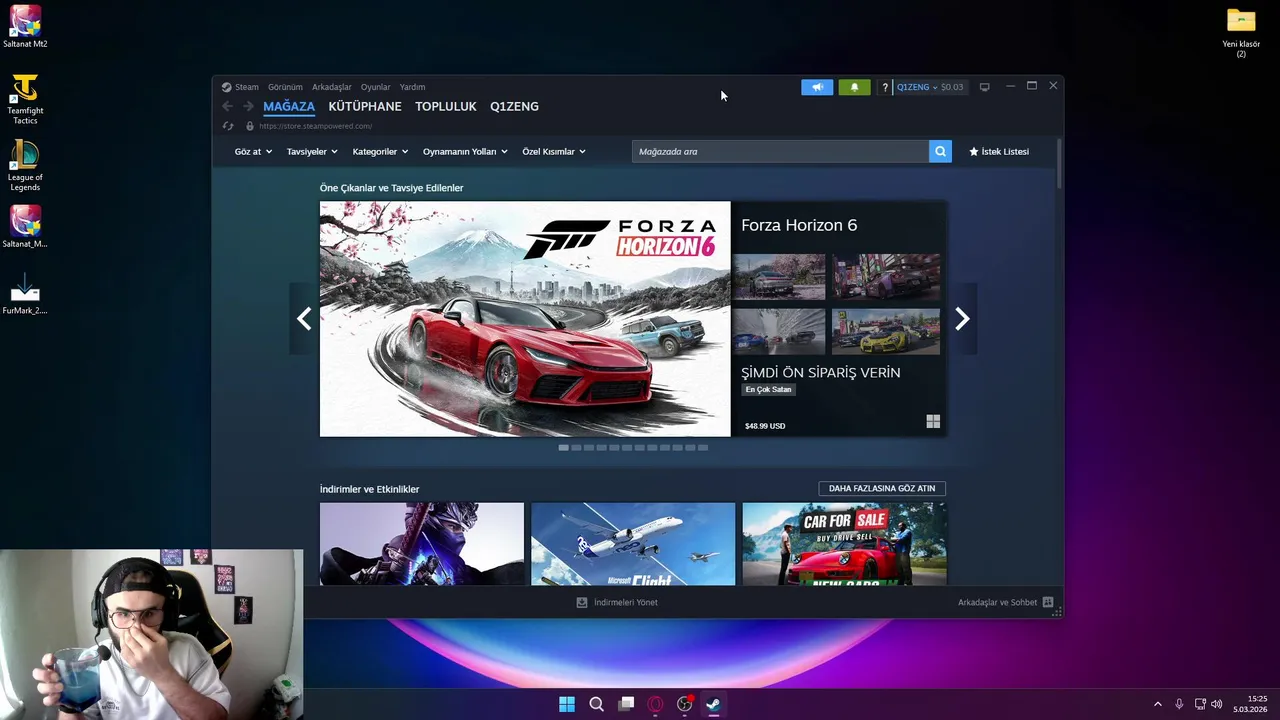Open the Q1ZENG profile tab

click(514, 106)
